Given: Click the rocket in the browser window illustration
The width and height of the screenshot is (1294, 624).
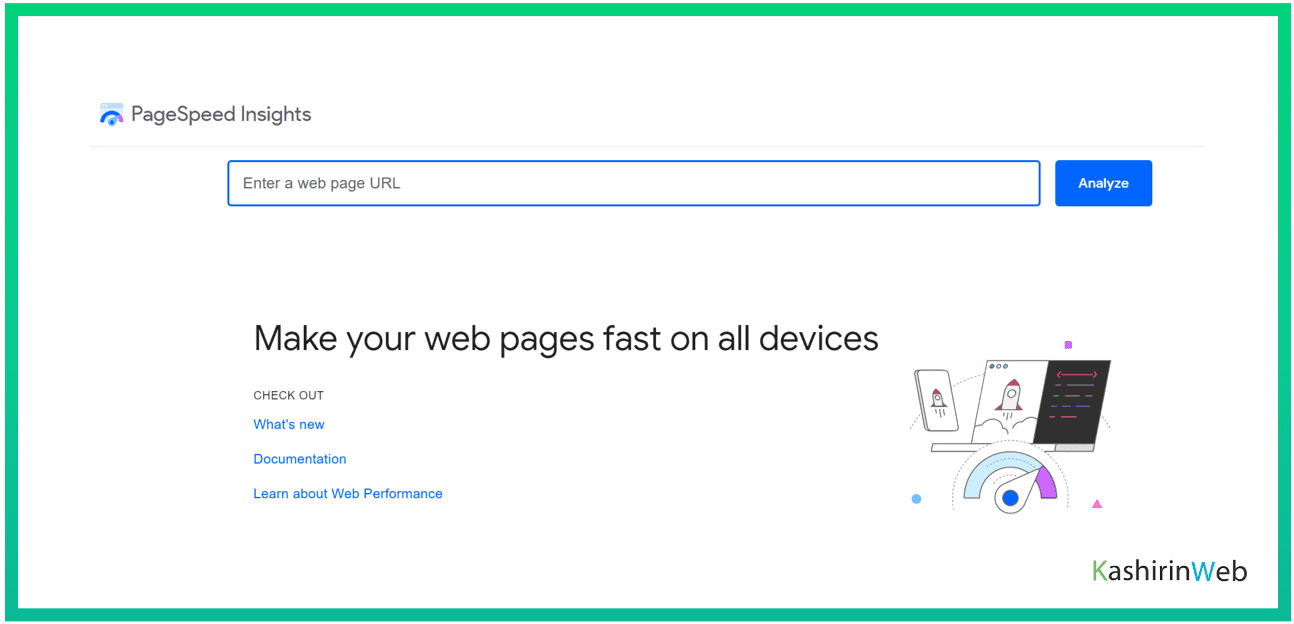Looking at the screenshot, I should pos(1010,396).
